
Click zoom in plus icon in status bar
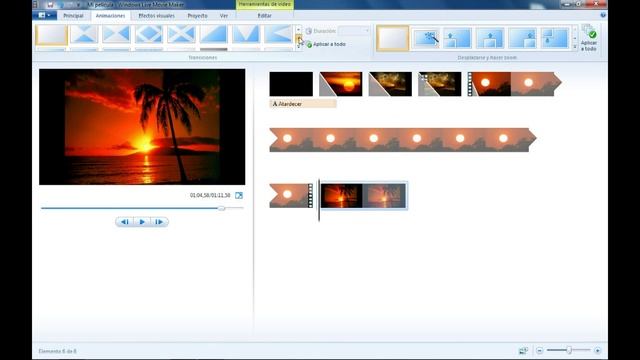(598, 351)
